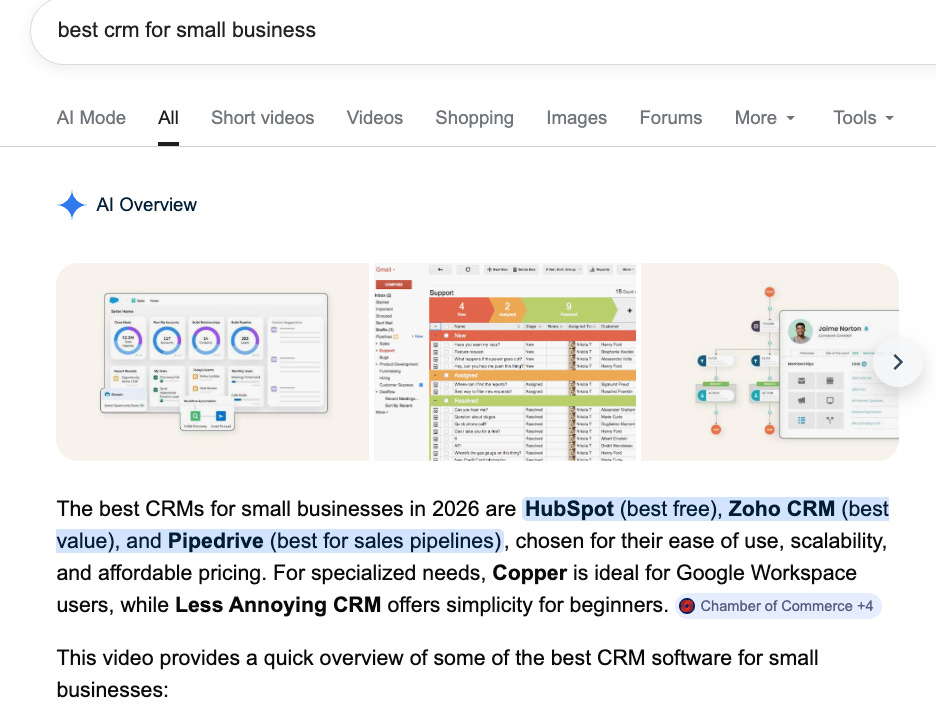The image size is (936, 716).
Task: Open the Videos tab
Action: coord(375,118)
